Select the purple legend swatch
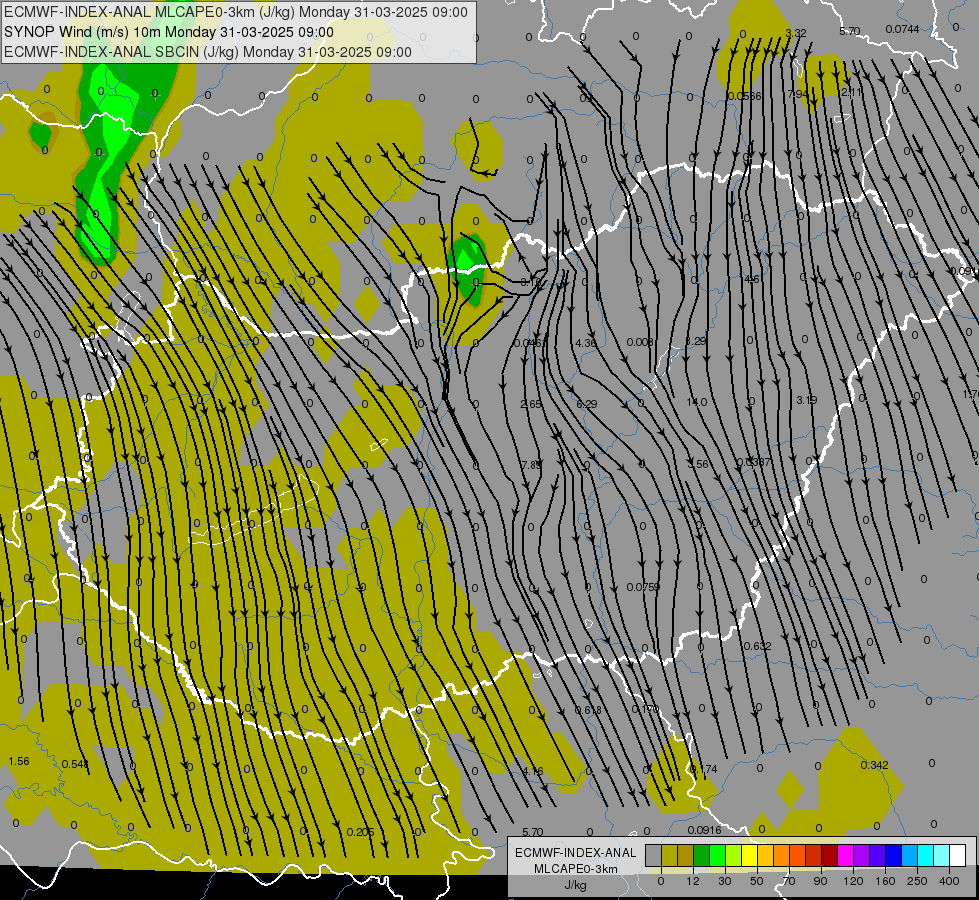Screen dimensions: 979x900 pyautogui.click(x=862, y=855)
